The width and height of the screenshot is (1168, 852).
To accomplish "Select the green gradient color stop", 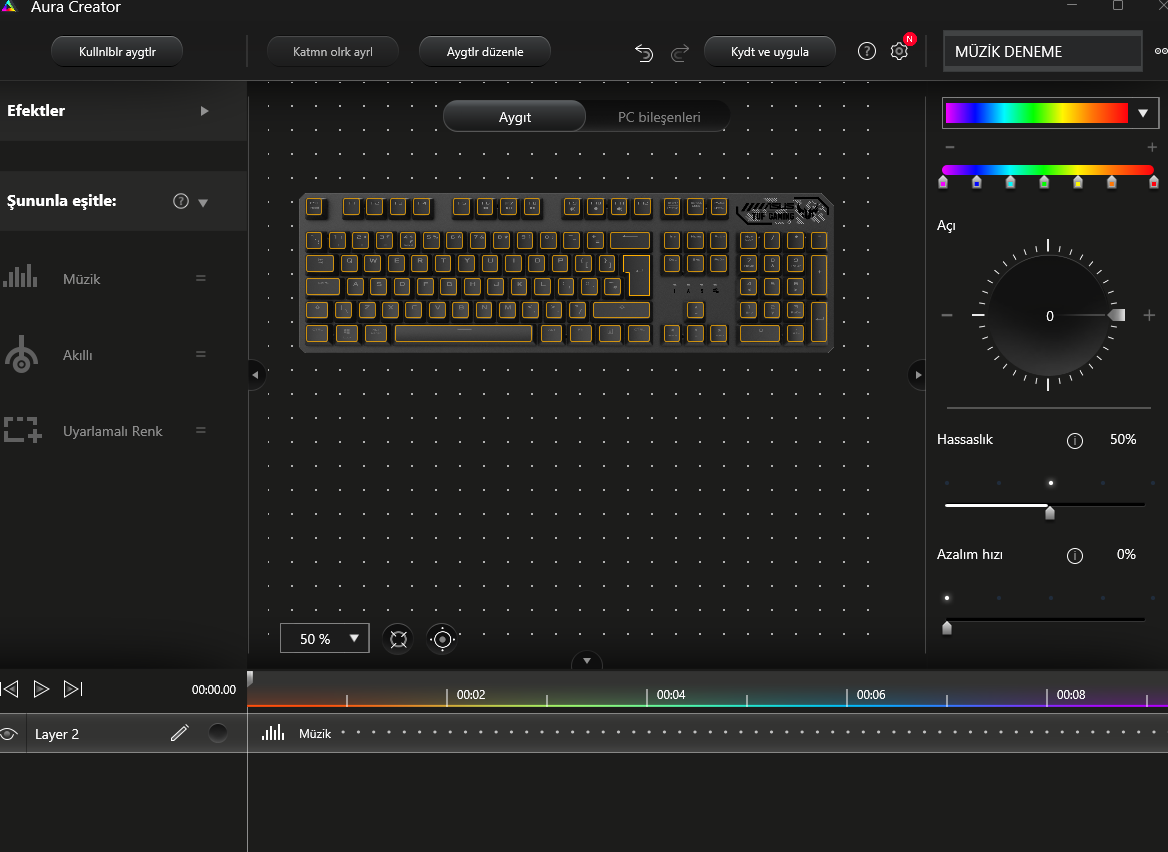I will (x=1044, y=182).
